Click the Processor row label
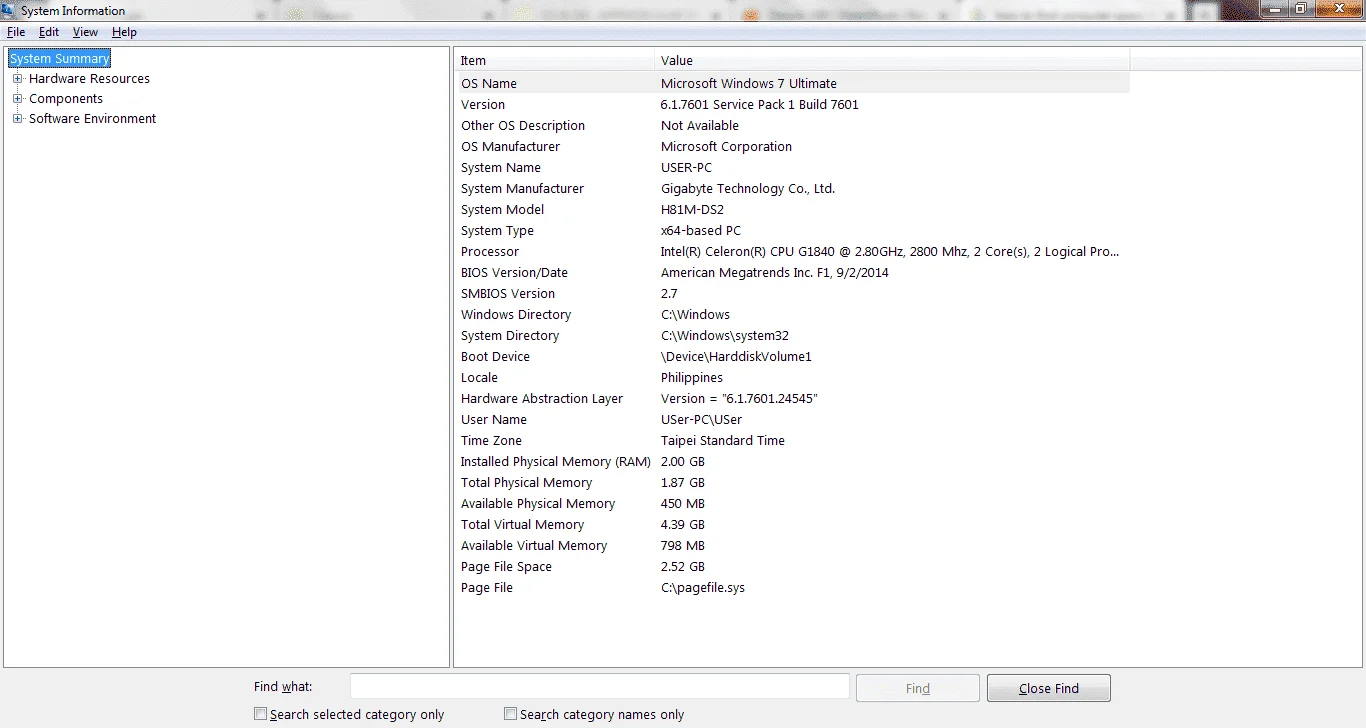This screenshot has width=1366, height=728. [490, 252]
